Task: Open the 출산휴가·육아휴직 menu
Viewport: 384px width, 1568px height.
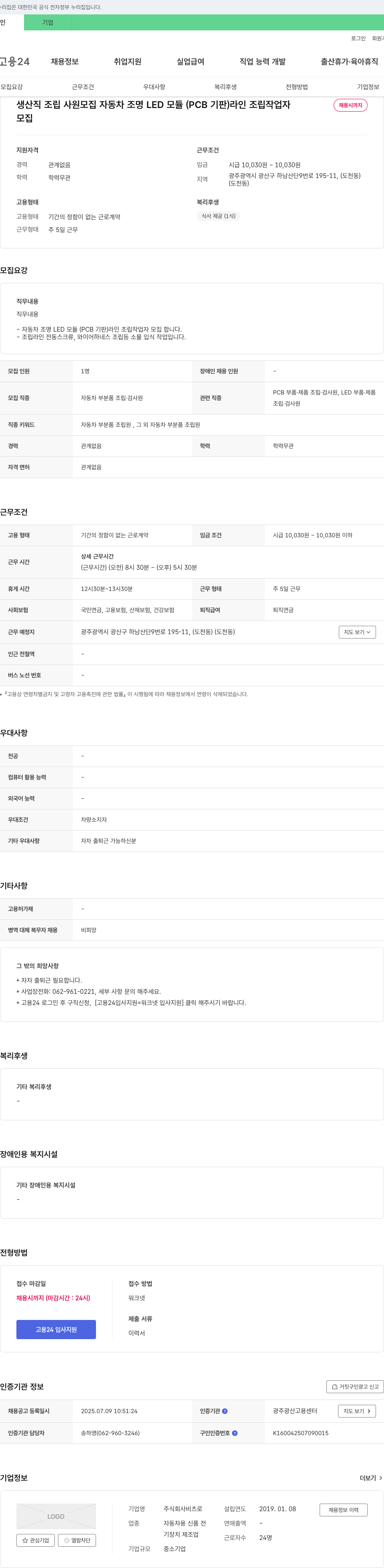Action: coord(349,62)
